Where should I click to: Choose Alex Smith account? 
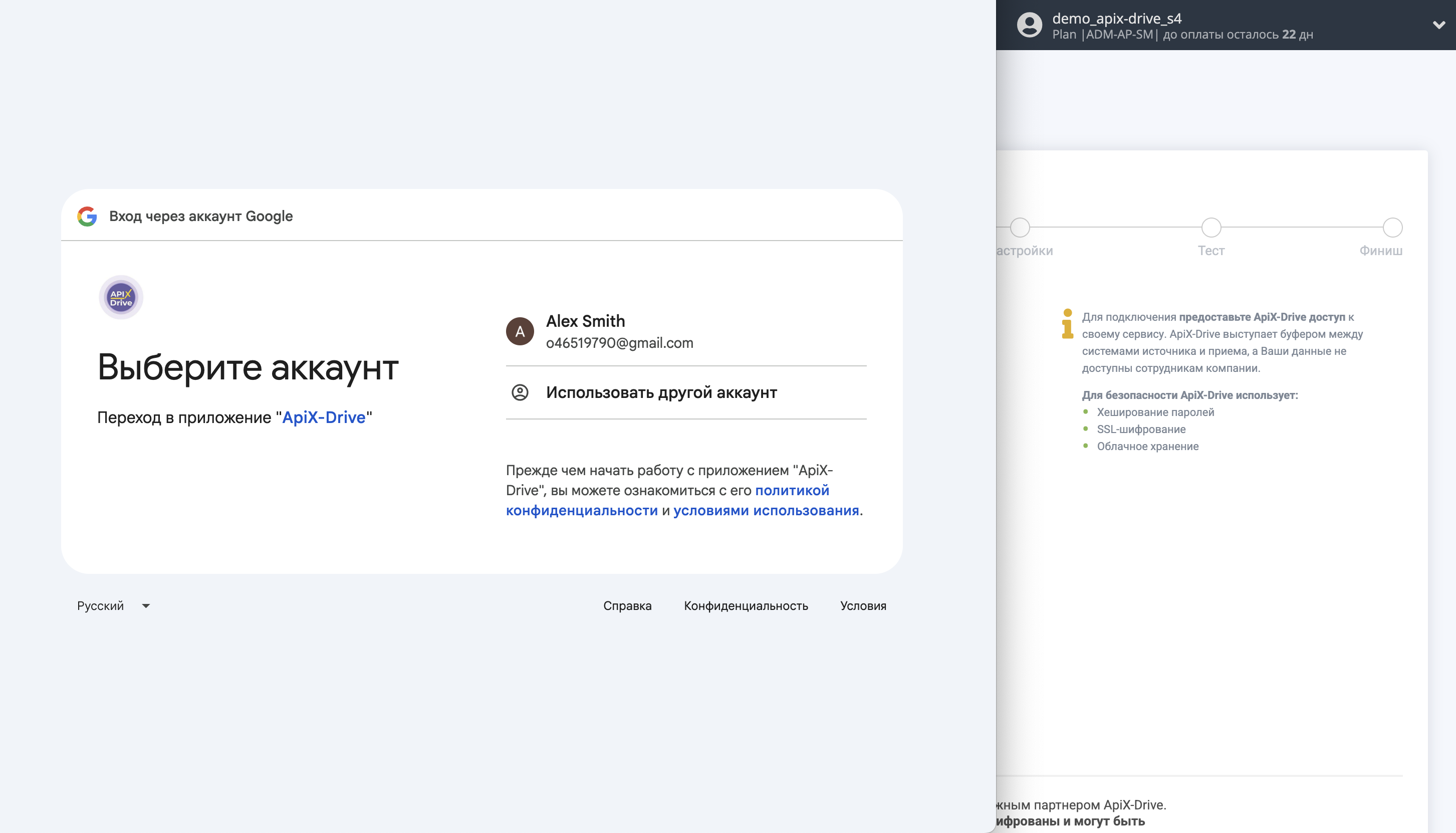tap(686, 331)
